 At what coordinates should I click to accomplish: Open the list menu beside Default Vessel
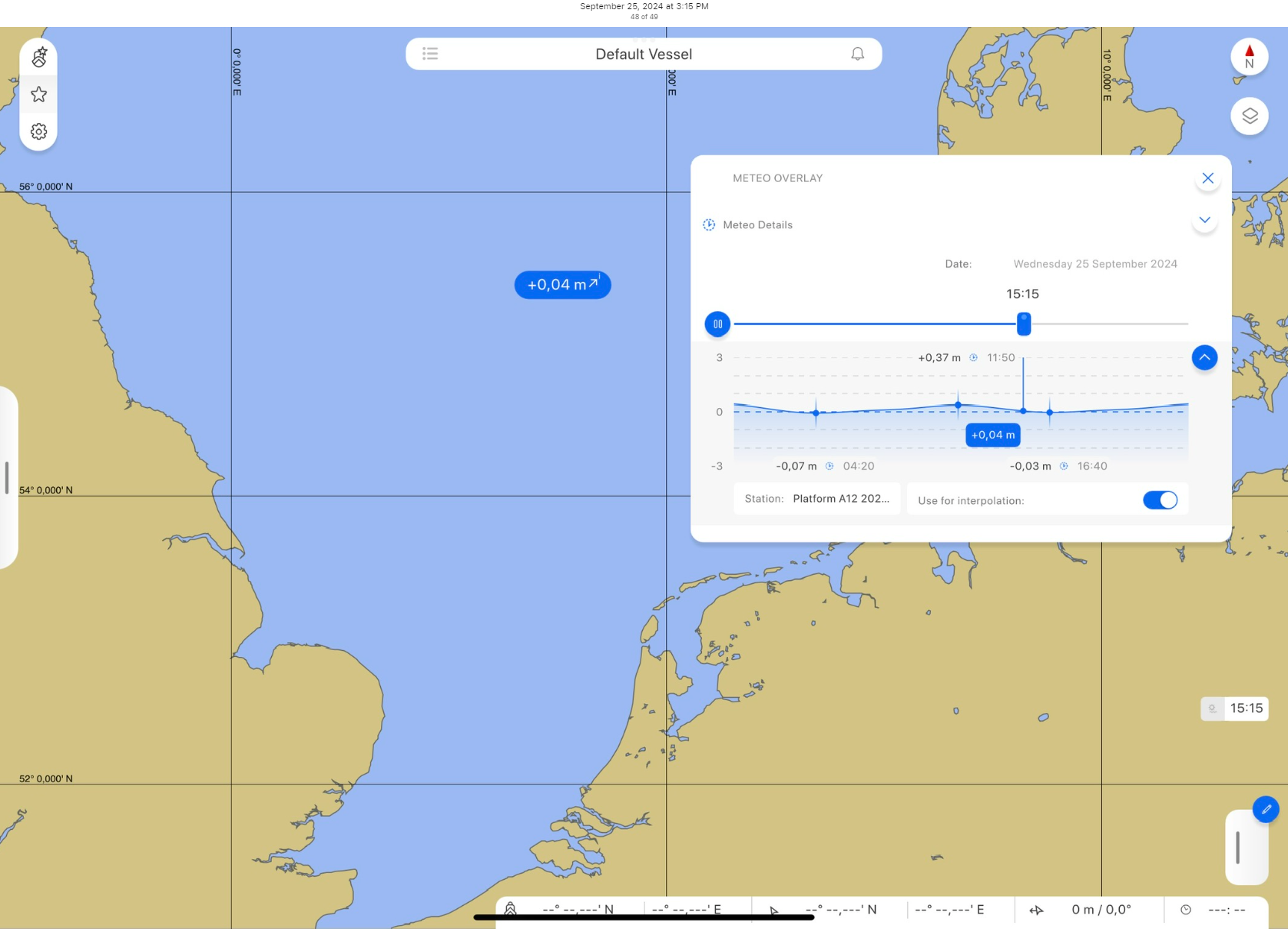pyautogui.click(x=430, y=54)
